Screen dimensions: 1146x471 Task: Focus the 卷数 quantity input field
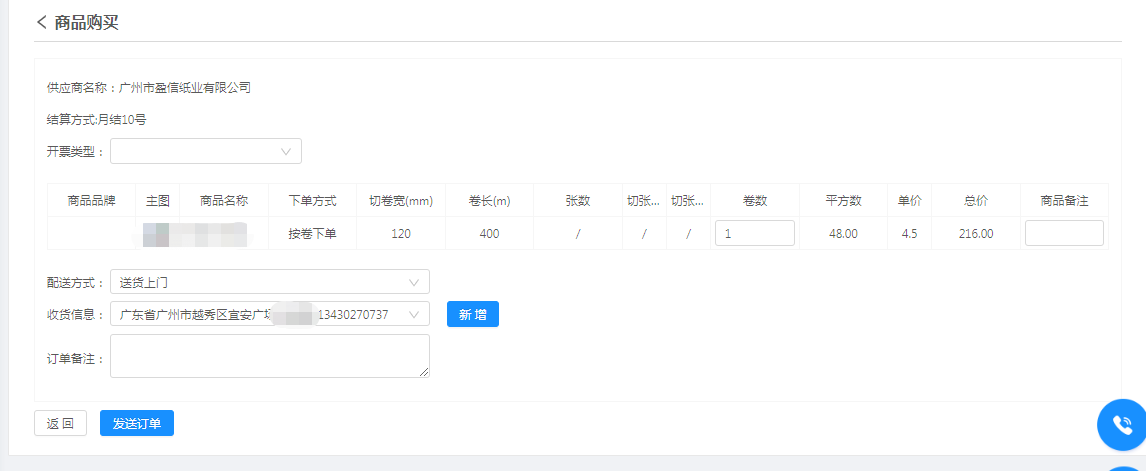754,233
